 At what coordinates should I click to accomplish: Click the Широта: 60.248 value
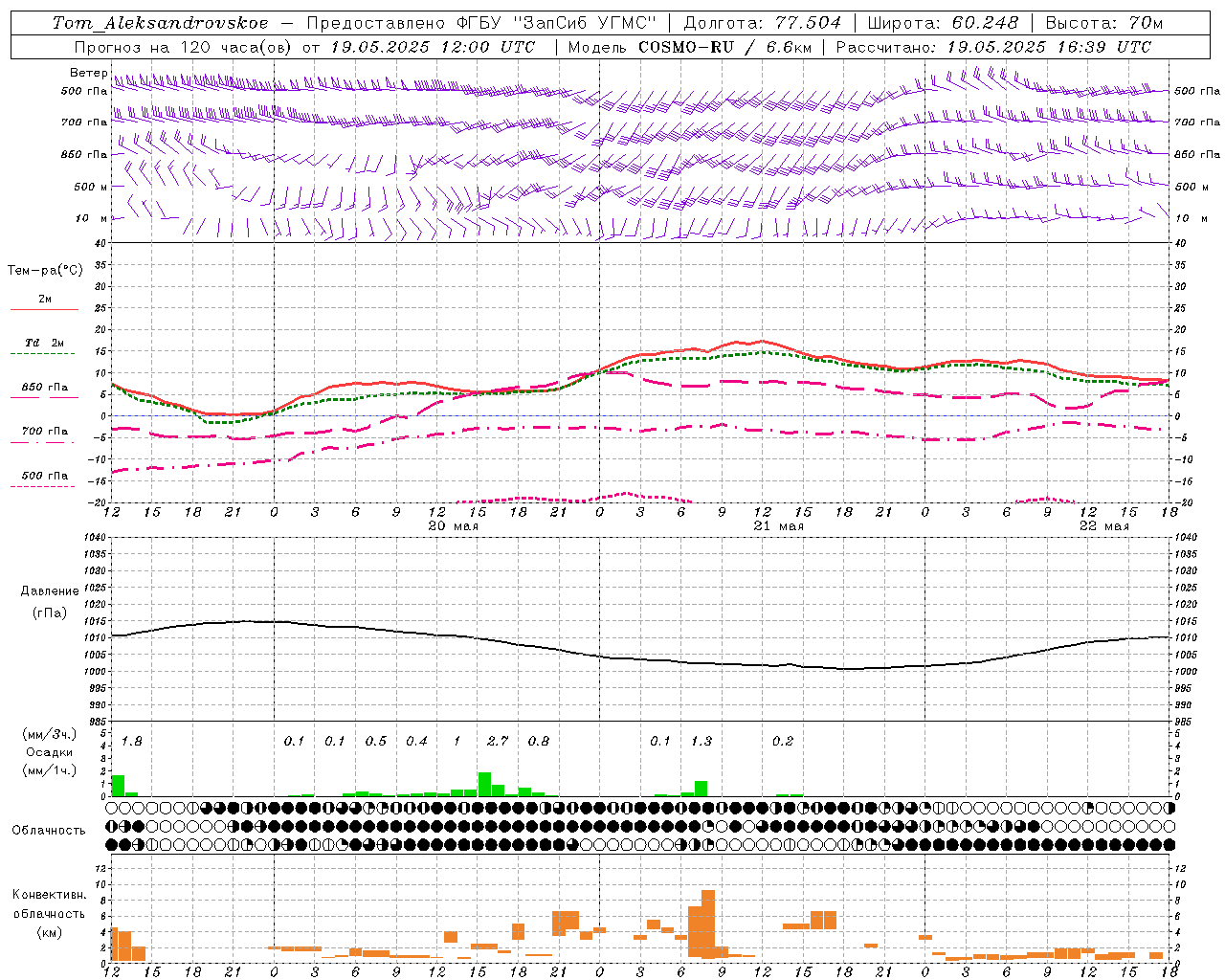point(943,23)
